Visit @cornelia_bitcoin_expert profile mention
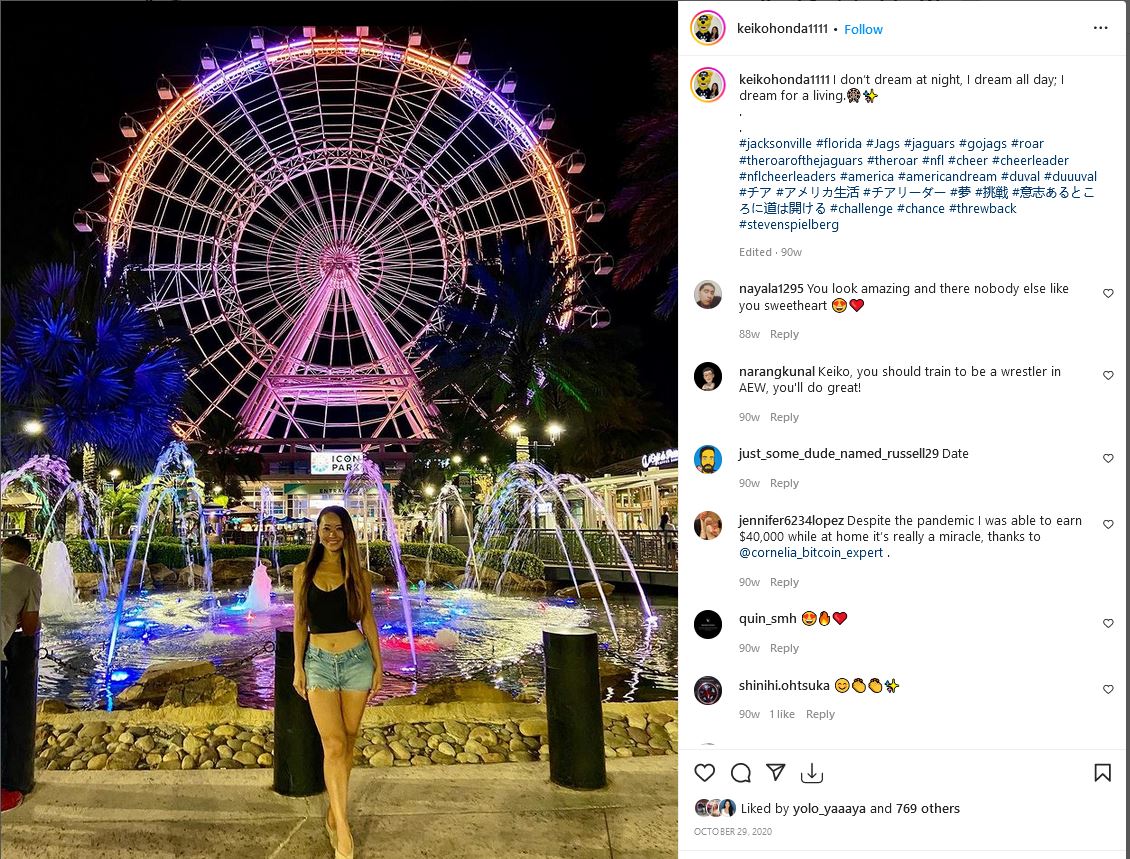Screen dimensions: 1130x859 point(811,553)
